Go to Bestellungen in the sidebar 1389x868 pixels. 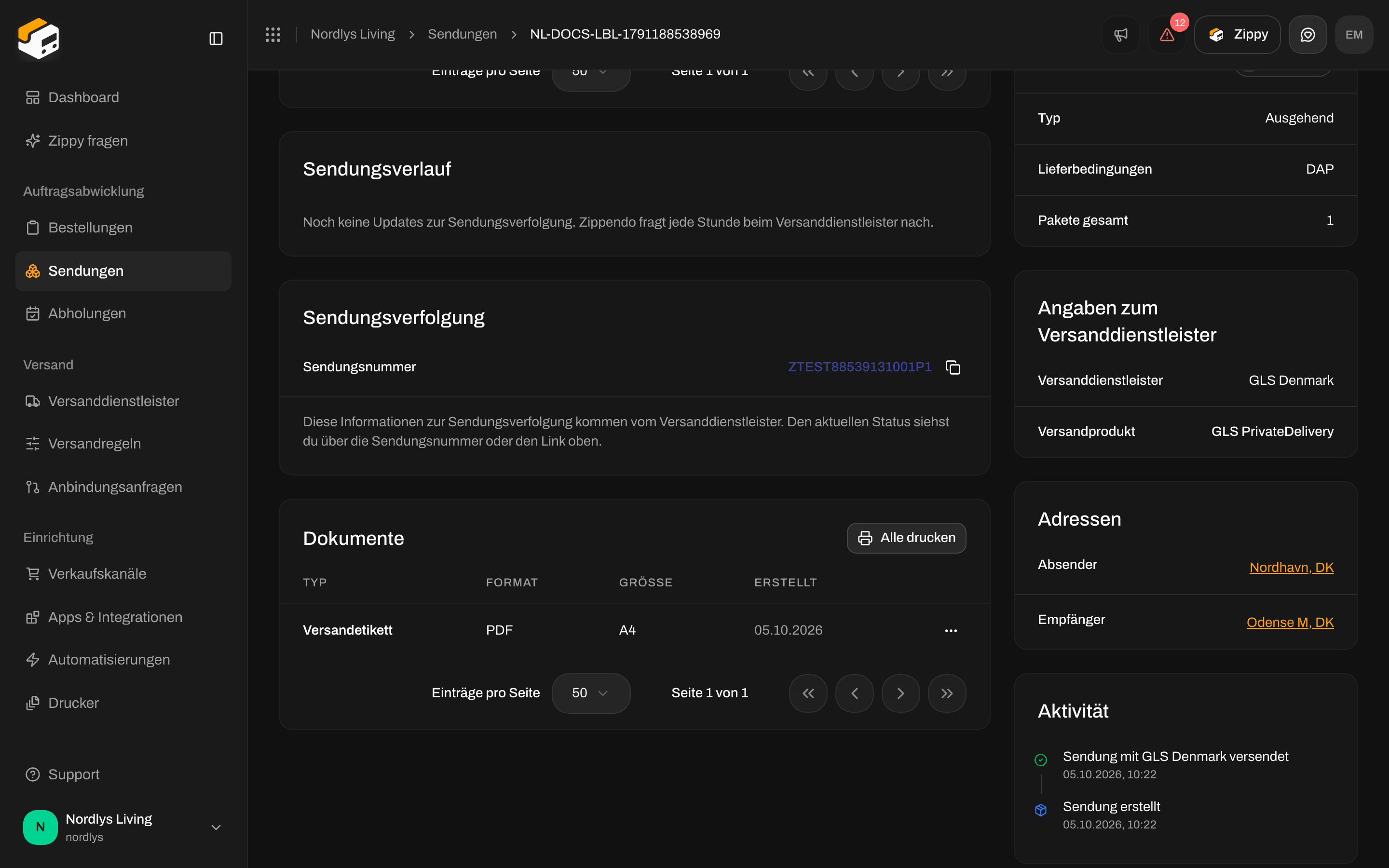click(123, 227)
